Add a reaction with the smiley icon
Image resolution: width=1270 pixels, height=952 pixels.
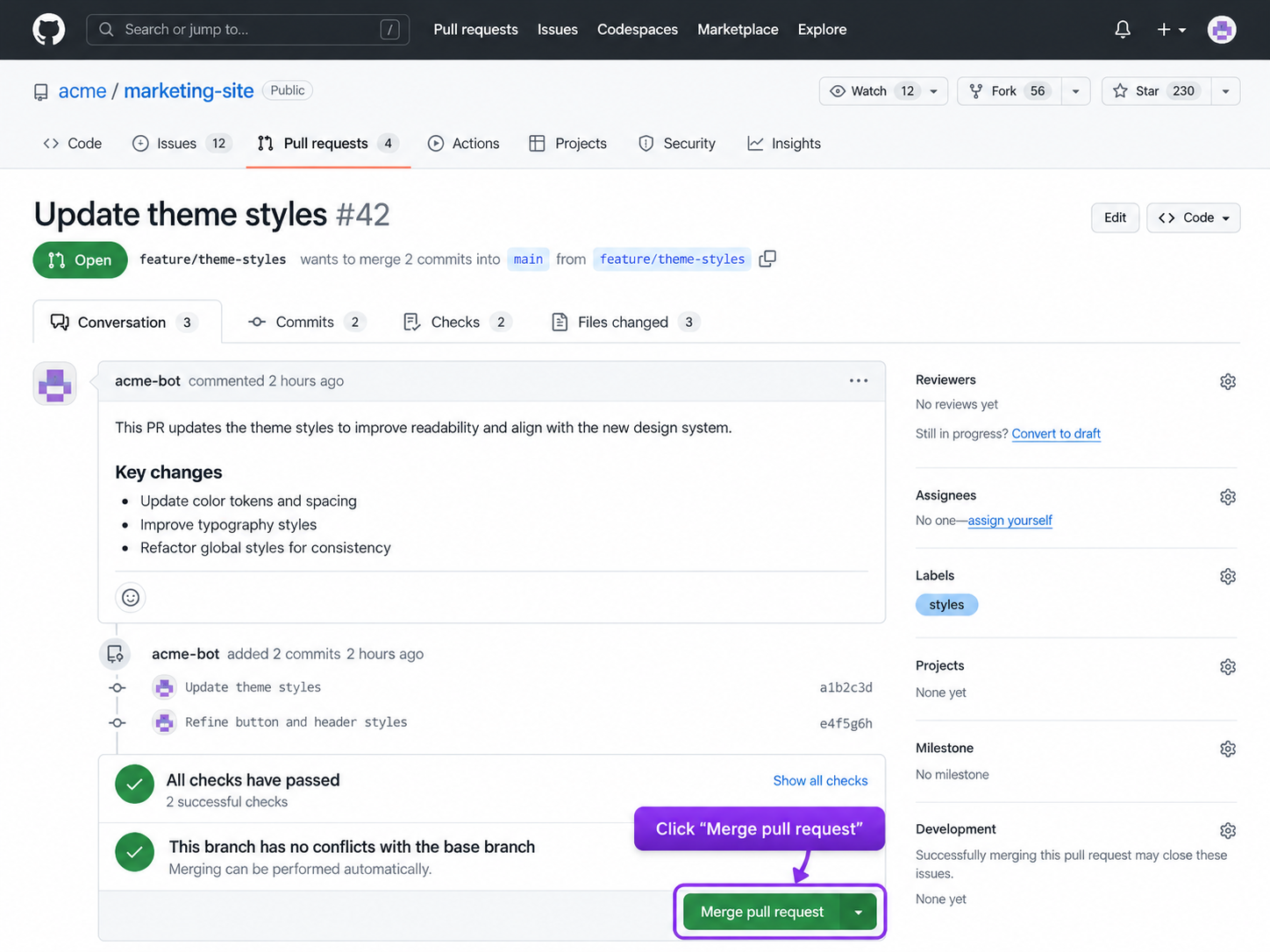pyautogui.click(x=131, y=598)
